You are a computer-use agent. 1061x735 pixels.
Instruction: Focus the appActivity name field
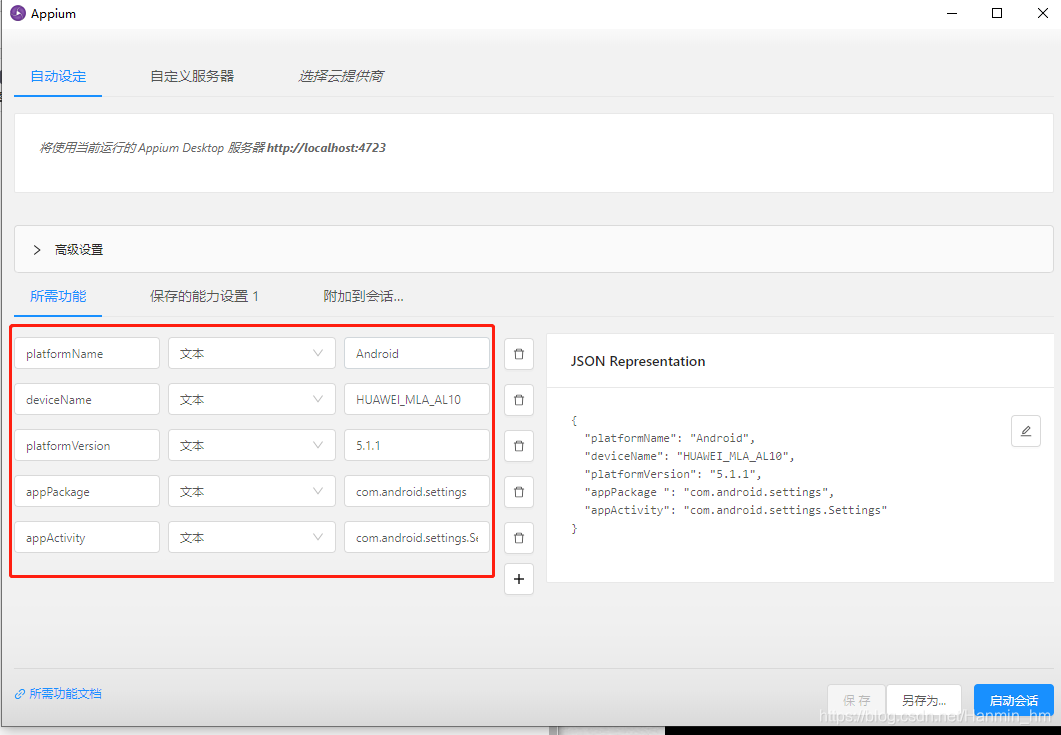click(87, 537)
